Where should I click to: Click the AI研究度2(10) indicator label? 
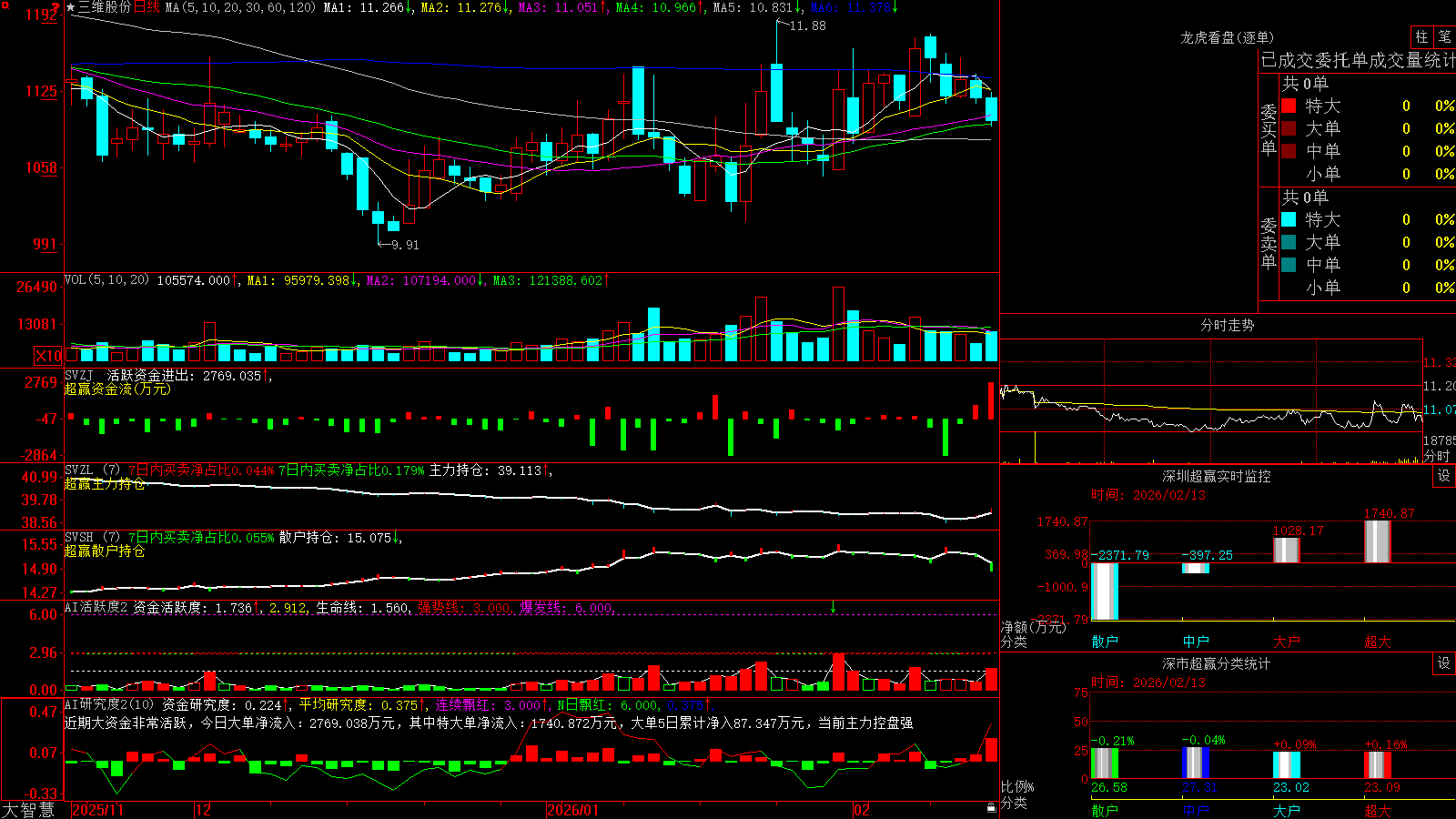point(110,704)
